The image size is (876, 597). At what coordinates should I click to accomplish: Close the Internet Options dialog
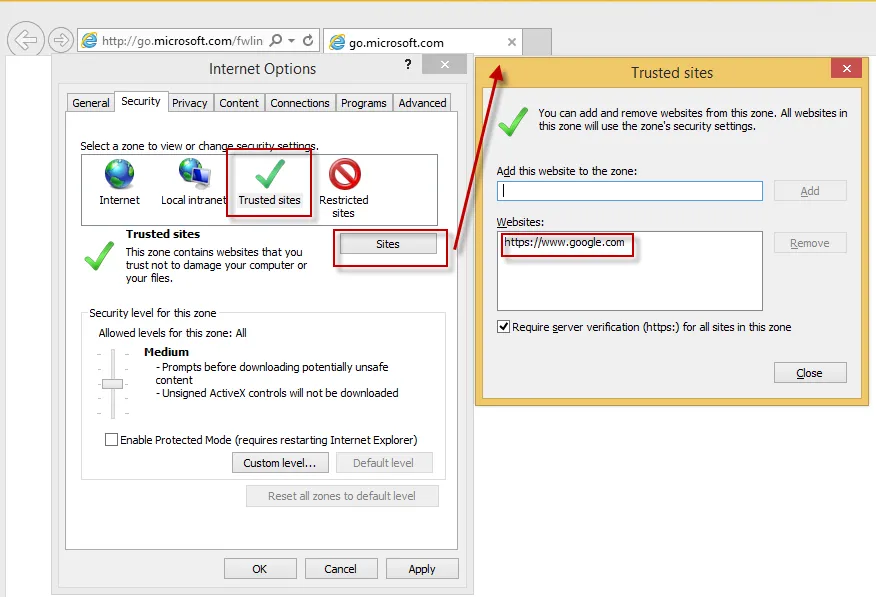pos(444,64)
